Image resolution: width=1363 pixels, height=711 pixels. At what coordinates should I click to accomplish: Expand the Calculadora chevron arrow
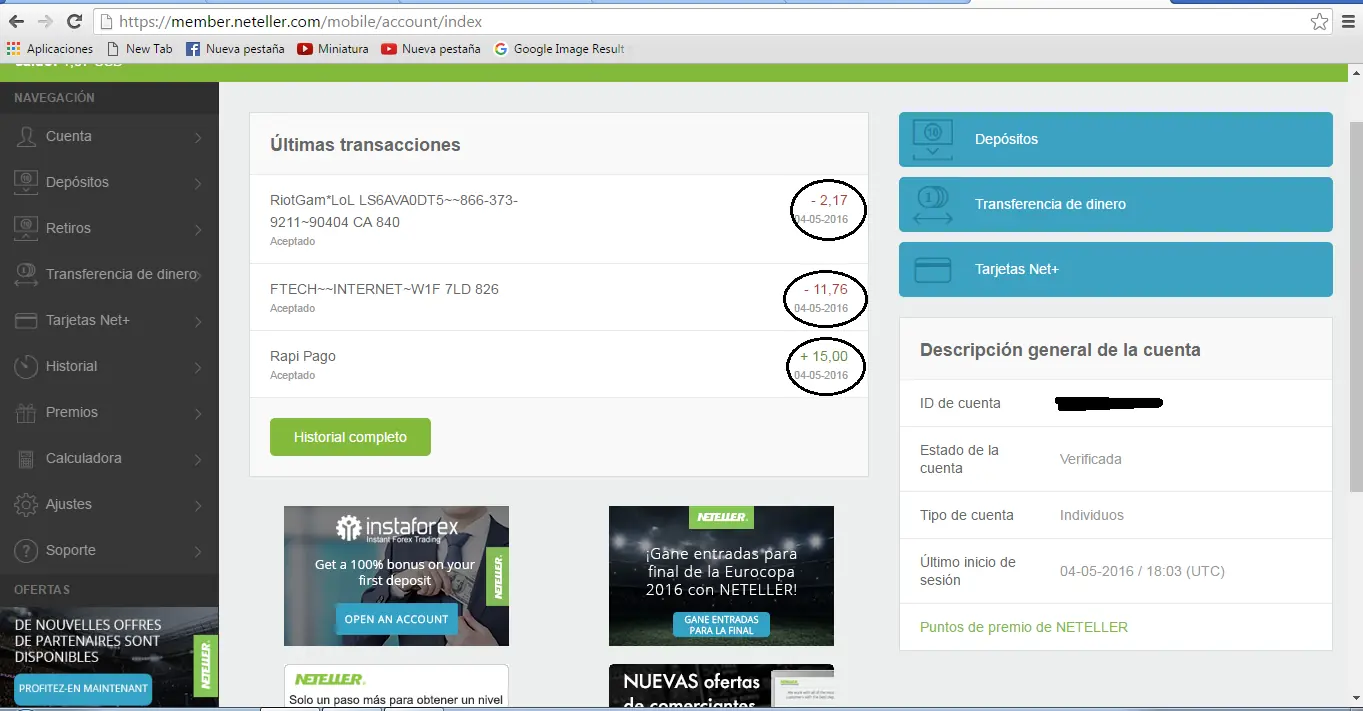(198, 459)
